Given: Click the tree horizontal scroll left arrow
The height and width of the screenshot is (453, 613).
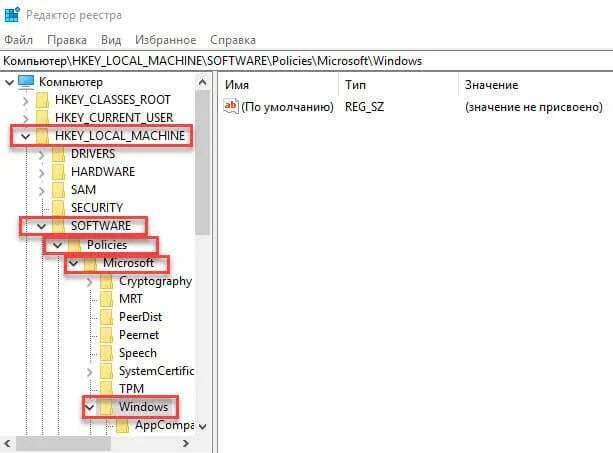Looking at the screenshot, I should point(7,444).
